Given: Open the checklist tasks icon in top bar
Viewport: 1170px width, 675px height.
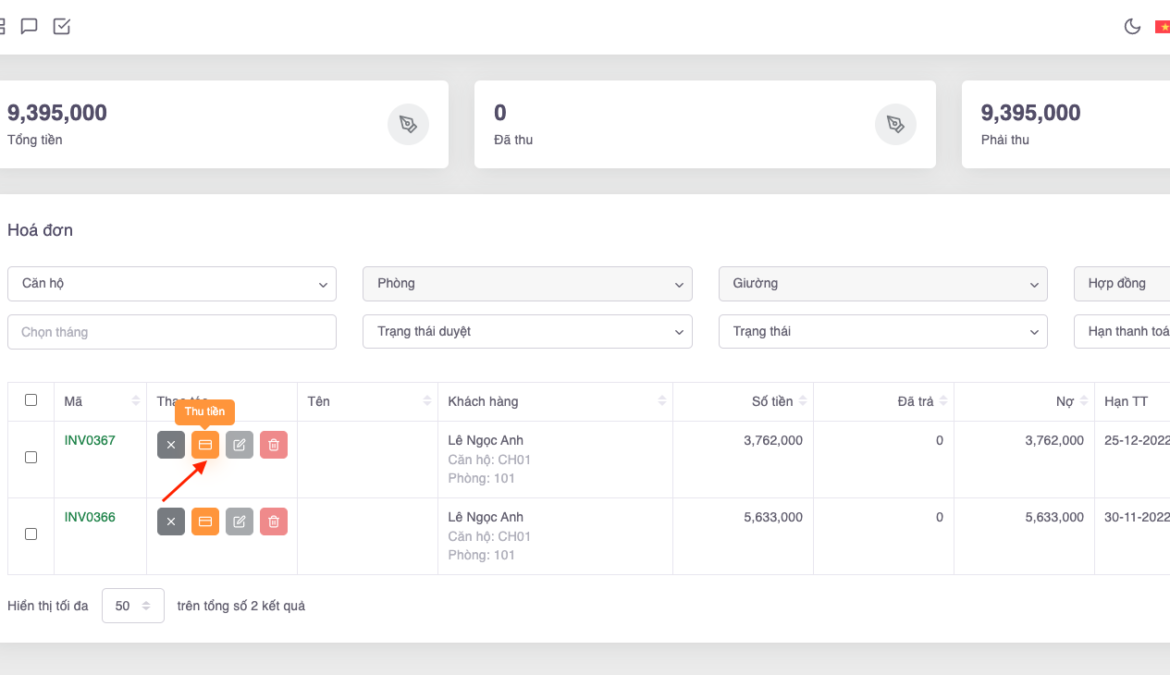Looking at the screenshot, I should pos(62,27).
